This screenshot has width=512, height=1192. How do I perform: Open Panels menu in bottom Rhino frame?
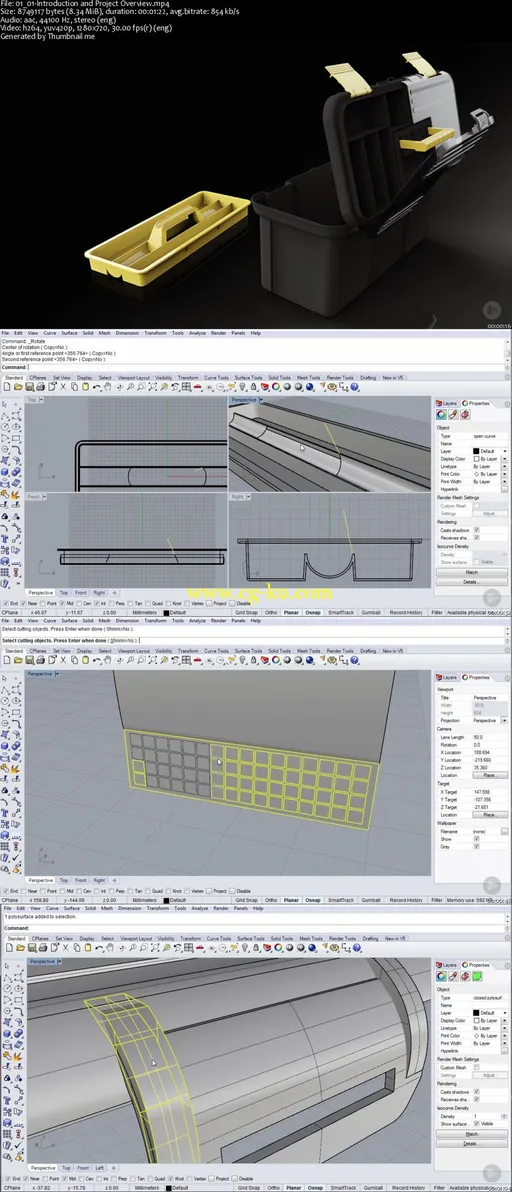point(241,908)
